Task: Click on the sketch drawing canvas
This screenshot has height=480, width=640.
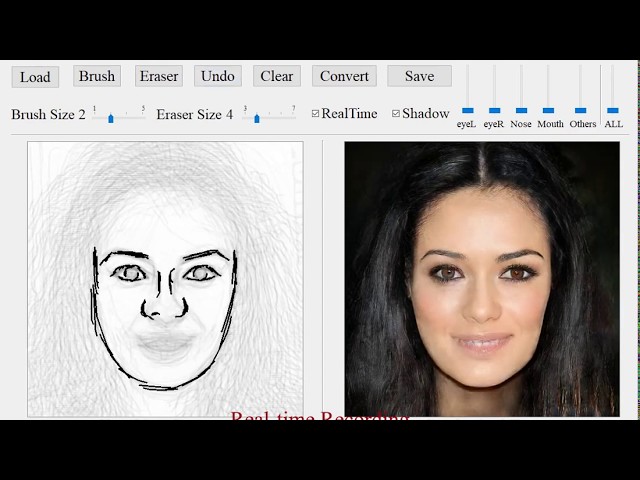Action: pos(165,279)
